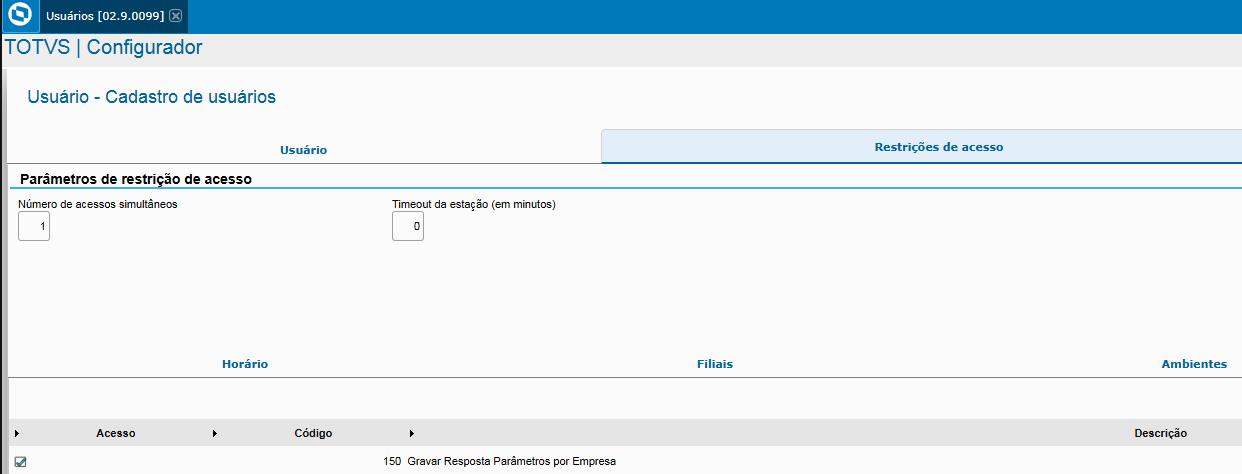
Task: Sort by the Código column header
Action: click(x=313, y=434)
